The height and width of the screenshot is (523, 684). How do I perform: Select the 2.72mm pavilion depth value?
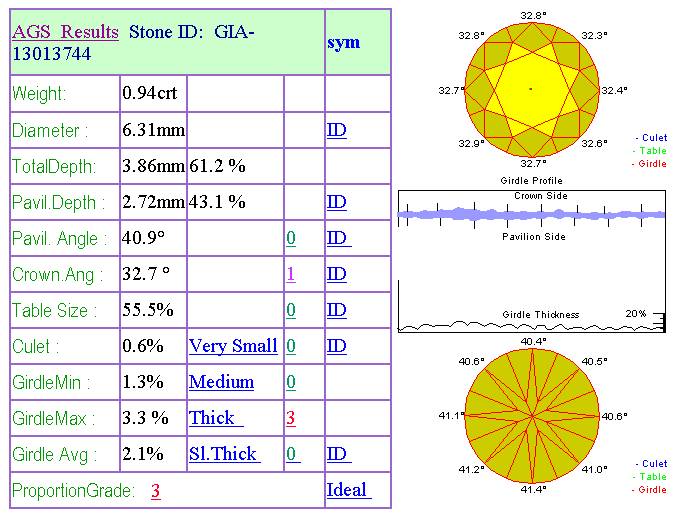(x=154, y=202)
